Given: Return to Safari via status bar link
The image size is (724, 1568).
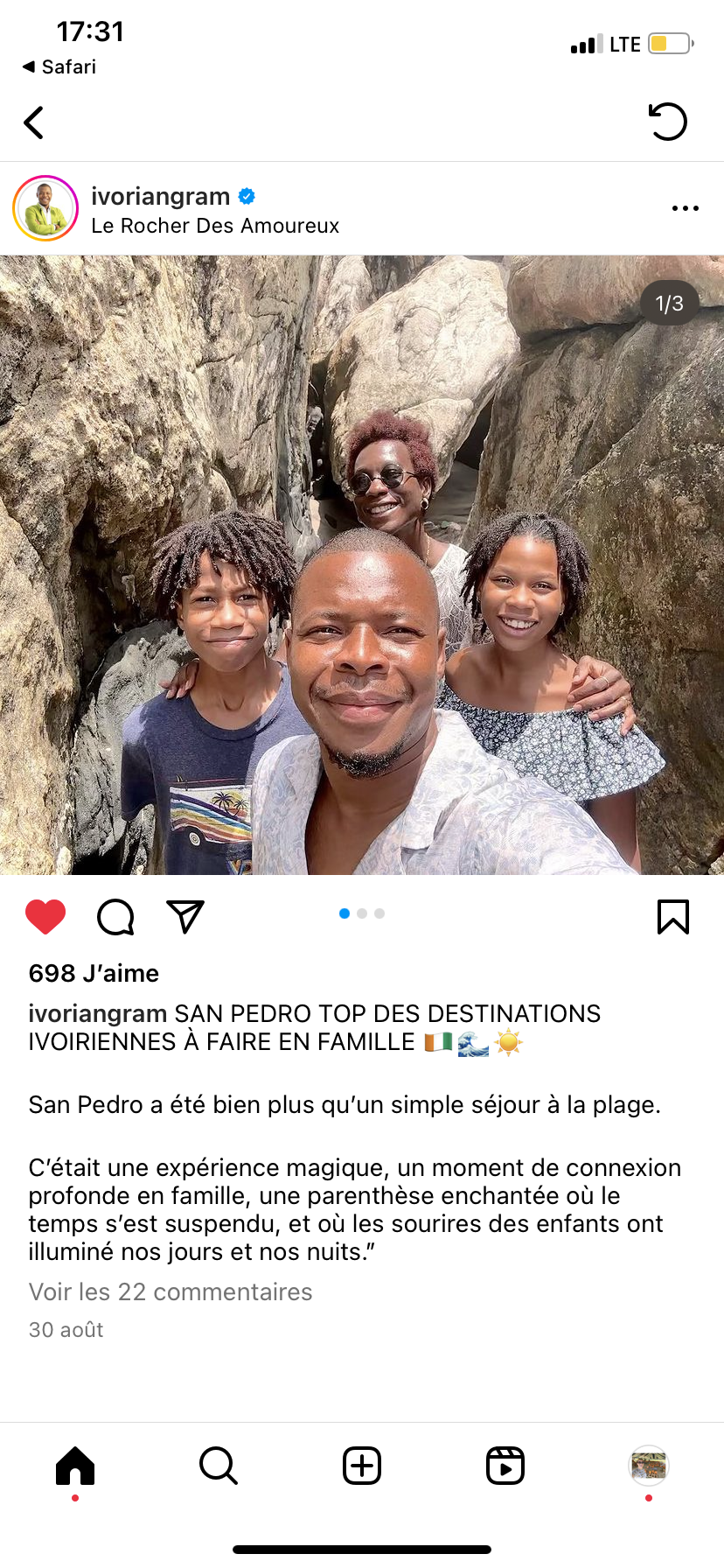Looking at the screenshot, I should 59,66.
